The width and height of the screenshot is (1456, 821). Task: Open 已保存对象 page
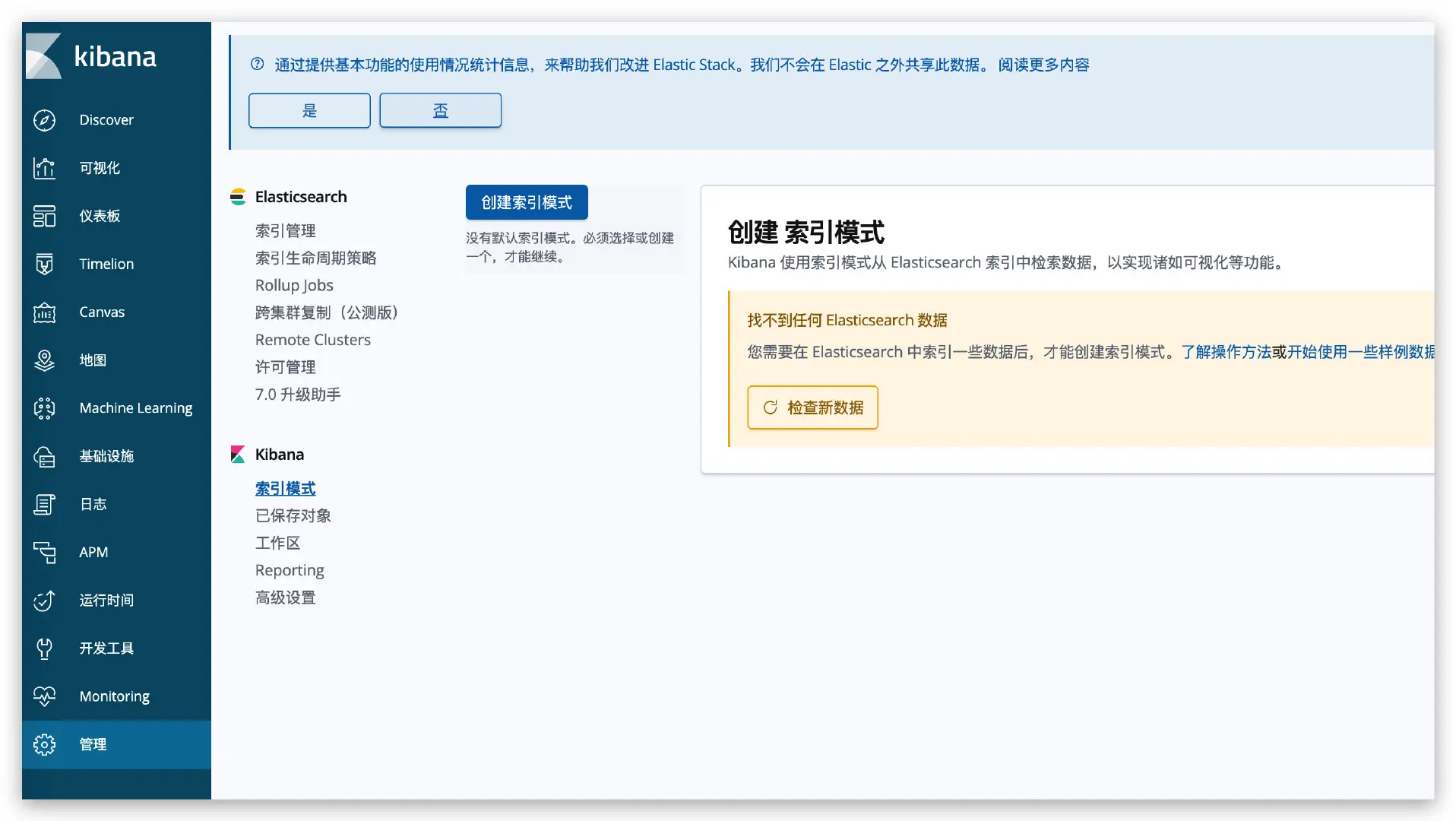[293, 515]
